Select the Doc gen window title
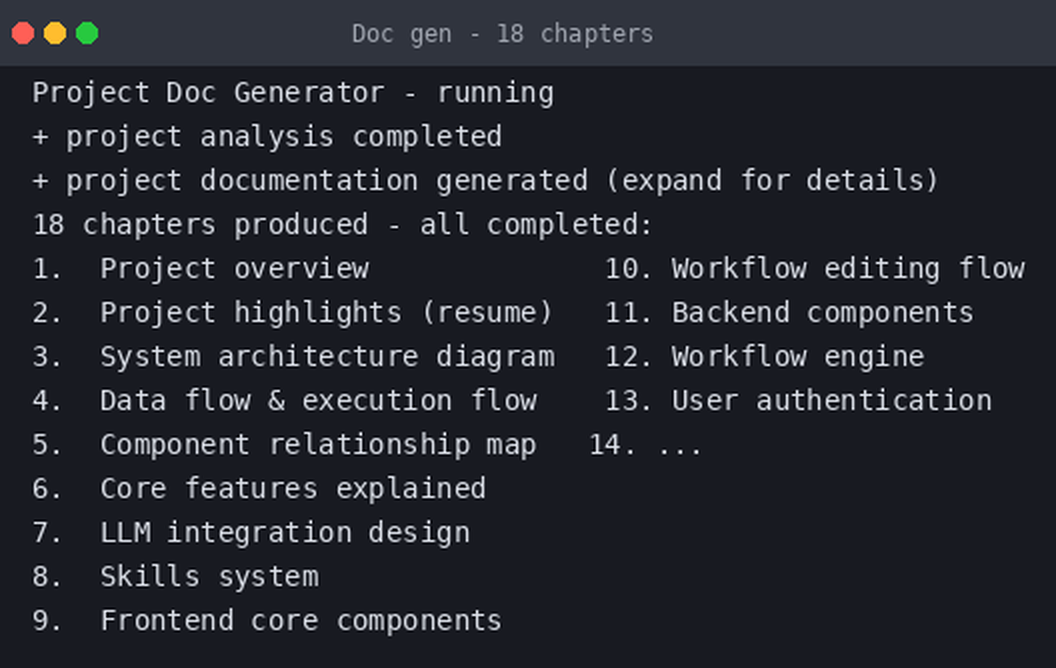 502,34
